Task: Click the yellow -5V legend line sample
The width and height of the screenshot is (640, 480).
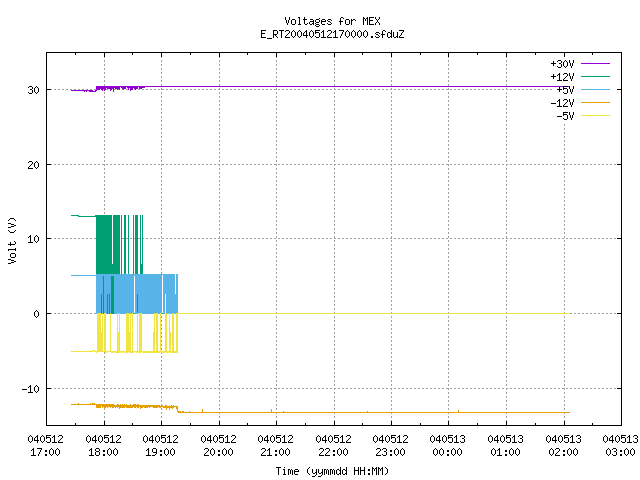Action: coord(596,116)
